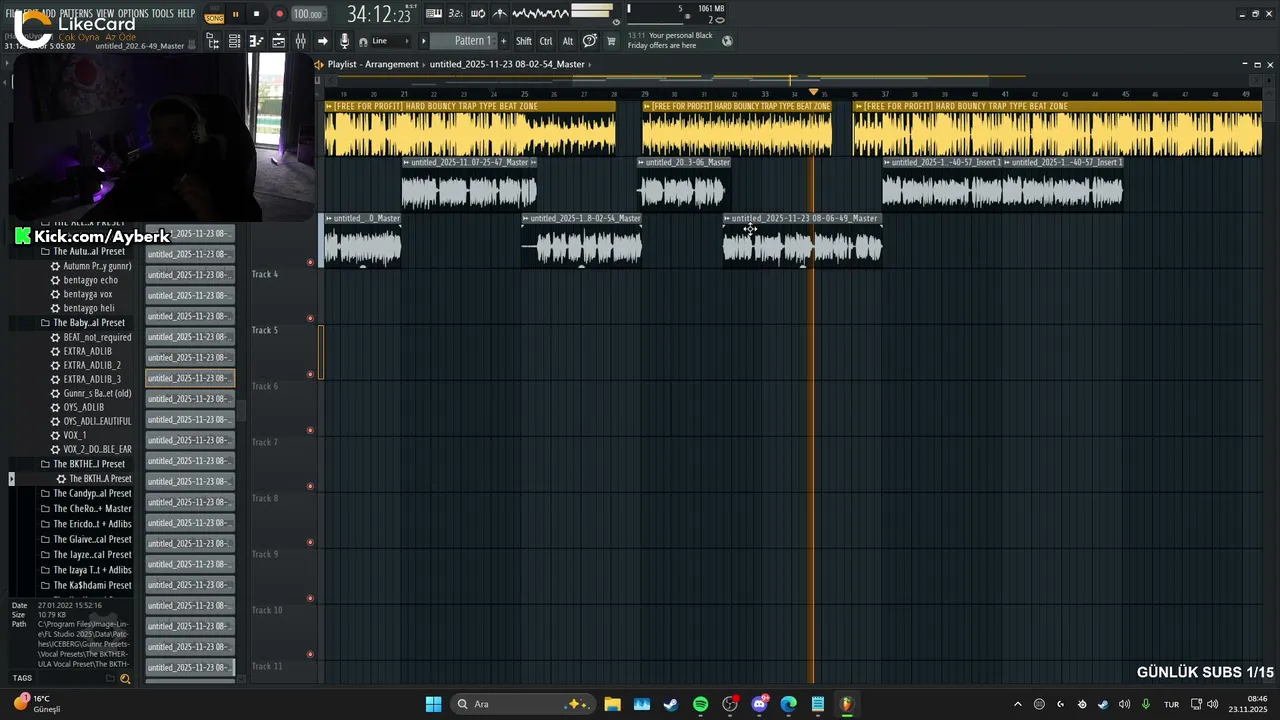Click the right-arrow icon beside the mixer
This screenshot has height=720, width=1280.
[322, 41]
